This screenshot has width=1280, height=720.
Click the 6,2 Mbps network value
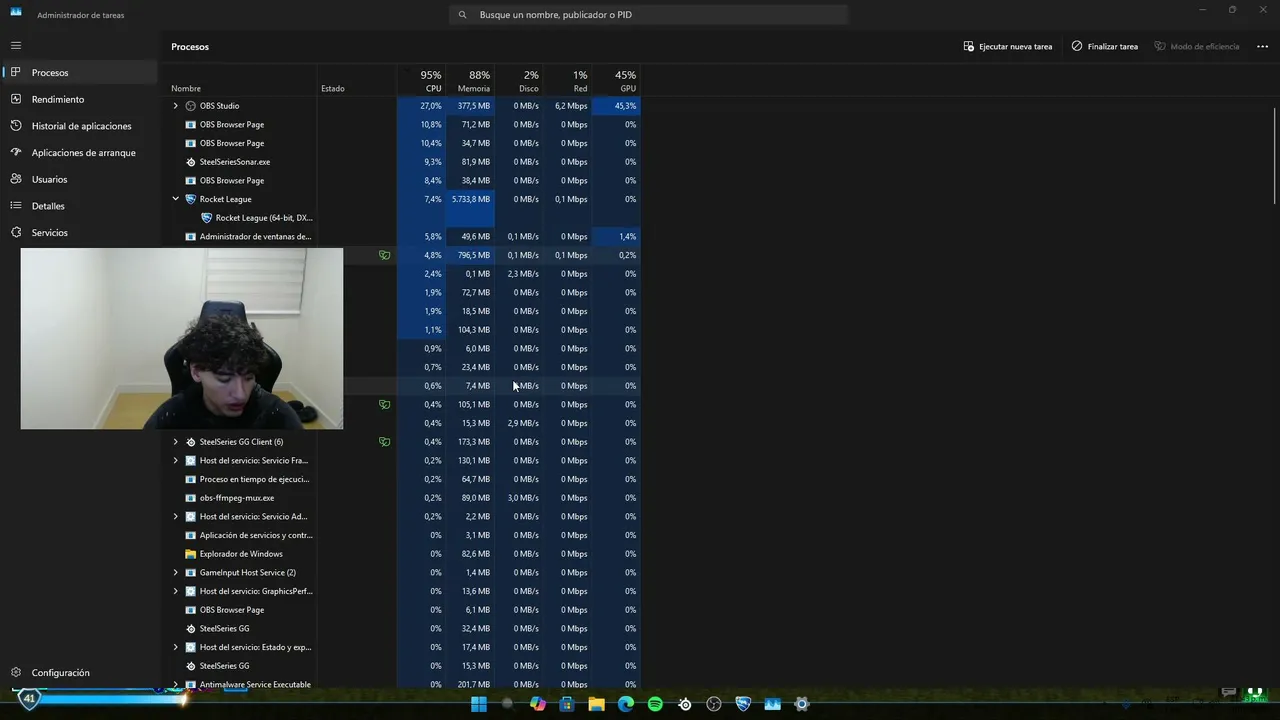(x=571, y=106)
